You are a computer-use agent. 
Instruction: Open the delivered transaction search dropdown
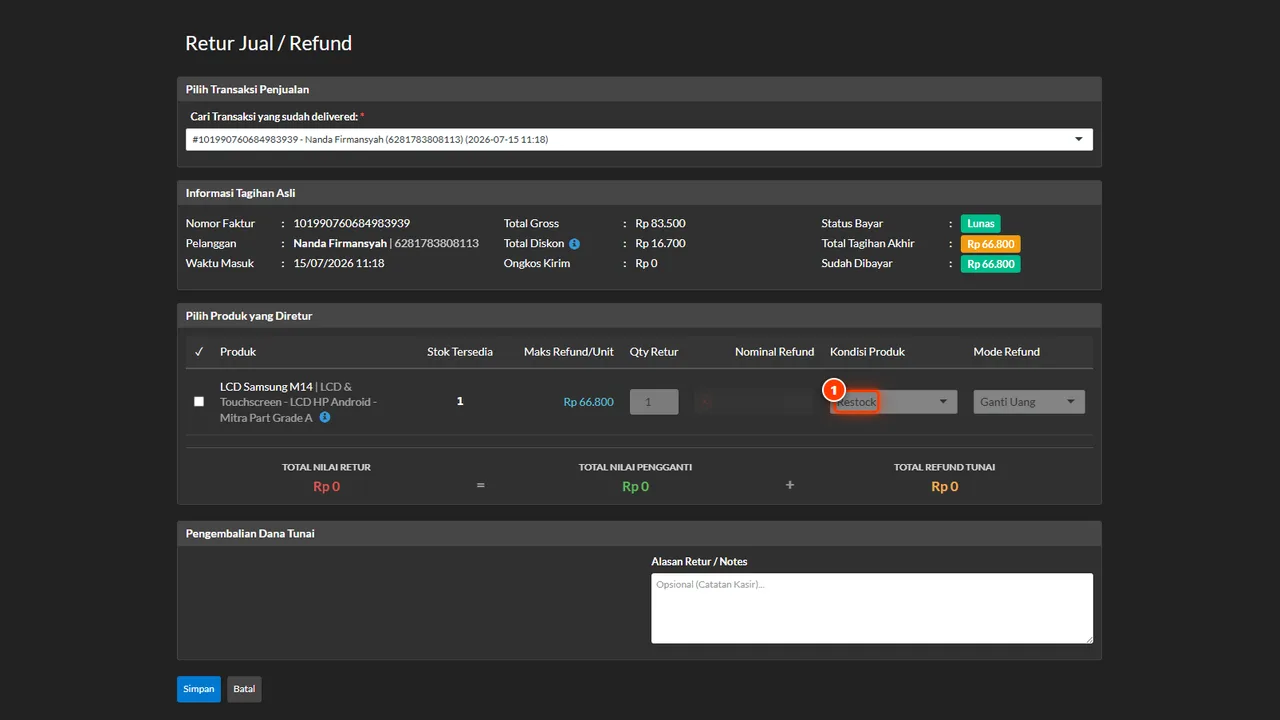click(x=639, y=139)
